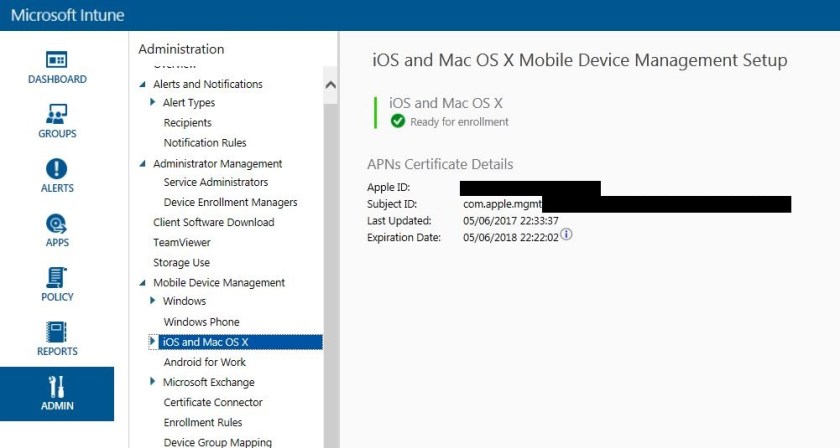
Task: Click the Alerts and Notifications label
Action: [x=208, y=84]
